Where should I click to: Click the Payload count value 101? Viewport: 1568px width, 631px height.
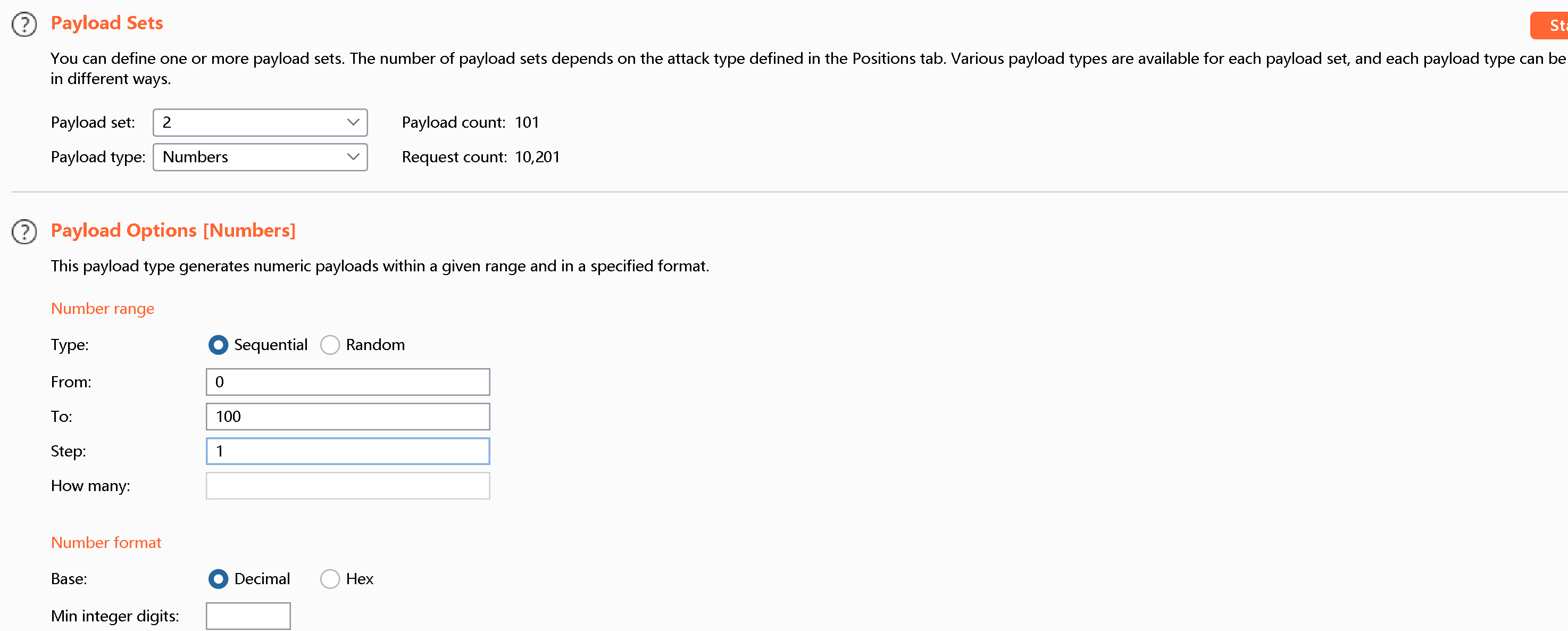click(527, 122)
